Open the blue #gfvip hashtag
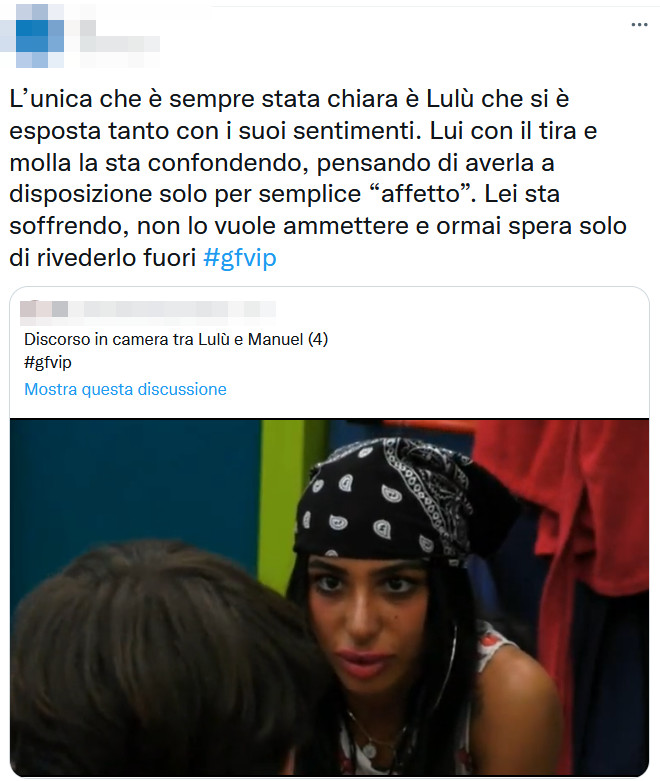This screenshot has height=781, width=660. [240, 258]
